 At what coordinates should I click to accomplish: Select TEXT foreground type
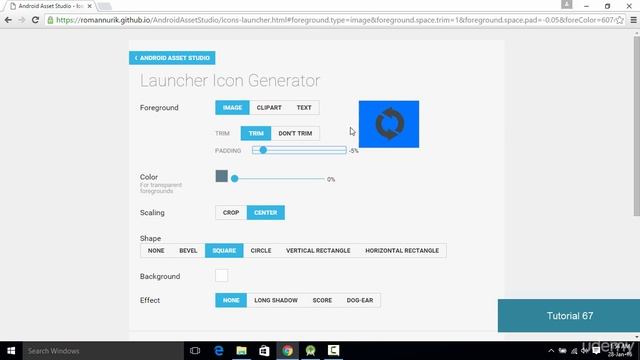(x=304, y=108)
